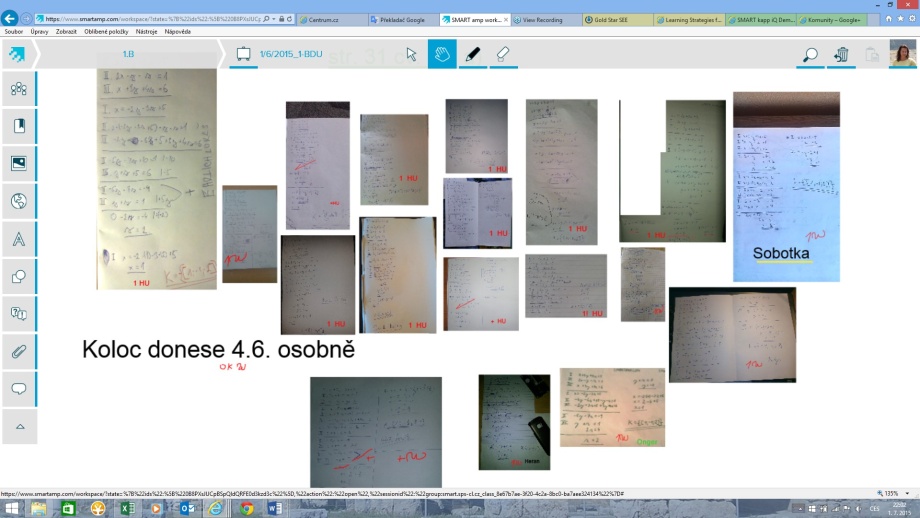Select the Onger labeled homework photo
This screenshot has width=920, height=518.
[x=612, y=408]
